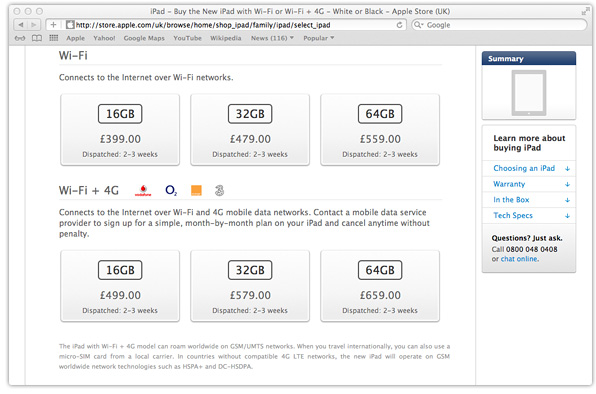Click the site favicon in the address bar
The image size is (596, 394).
[70, 25]
